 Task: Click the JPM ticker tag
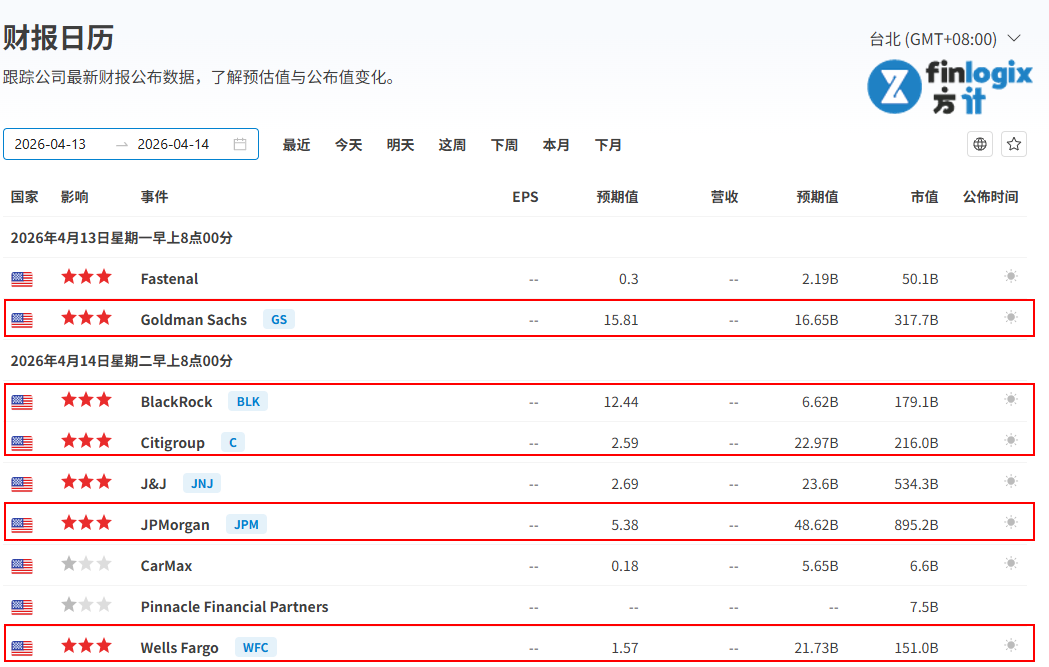click(x=246, y=525)
